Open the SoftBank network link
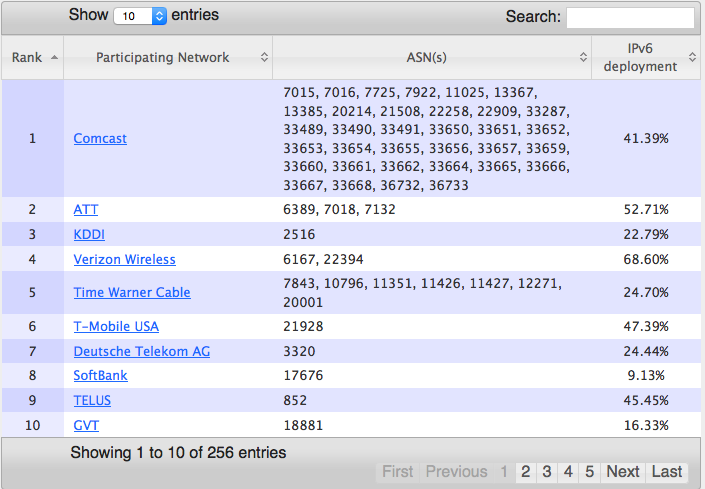The image size is (705, 489). point(101,375)
